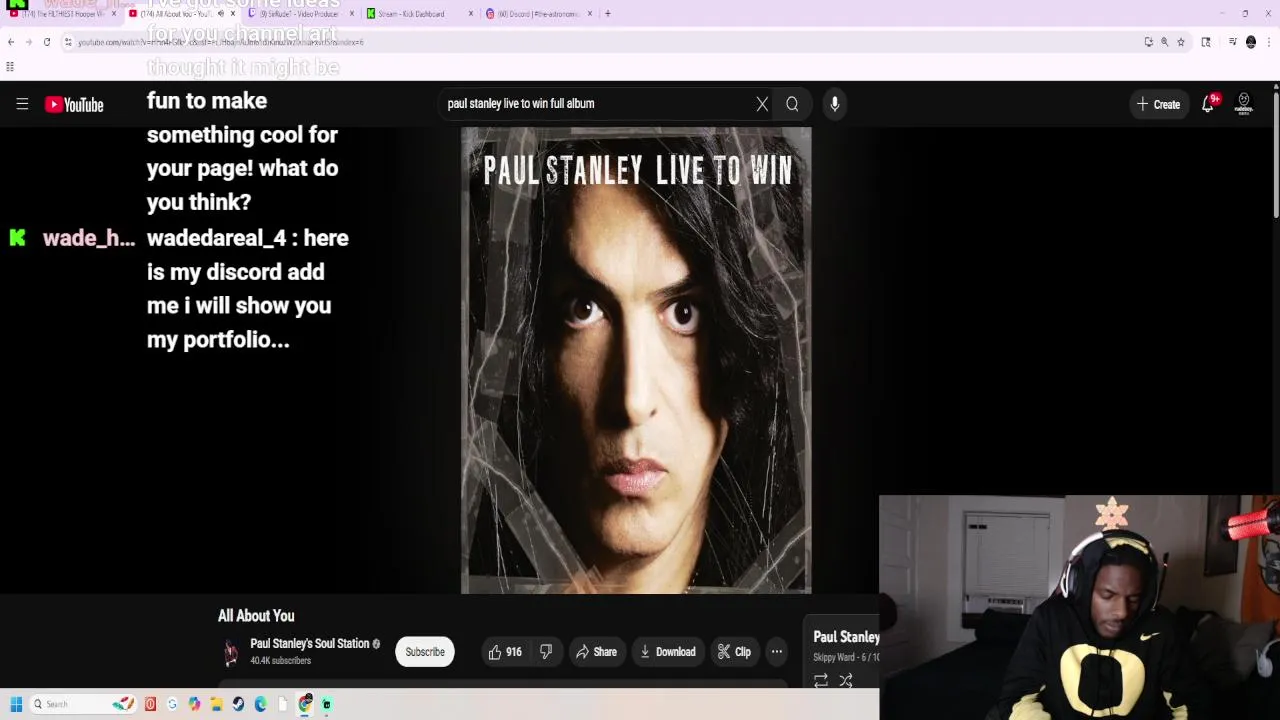Click the All About You video title
Viewport: 1280px width, 720px height.
(256, 616)
